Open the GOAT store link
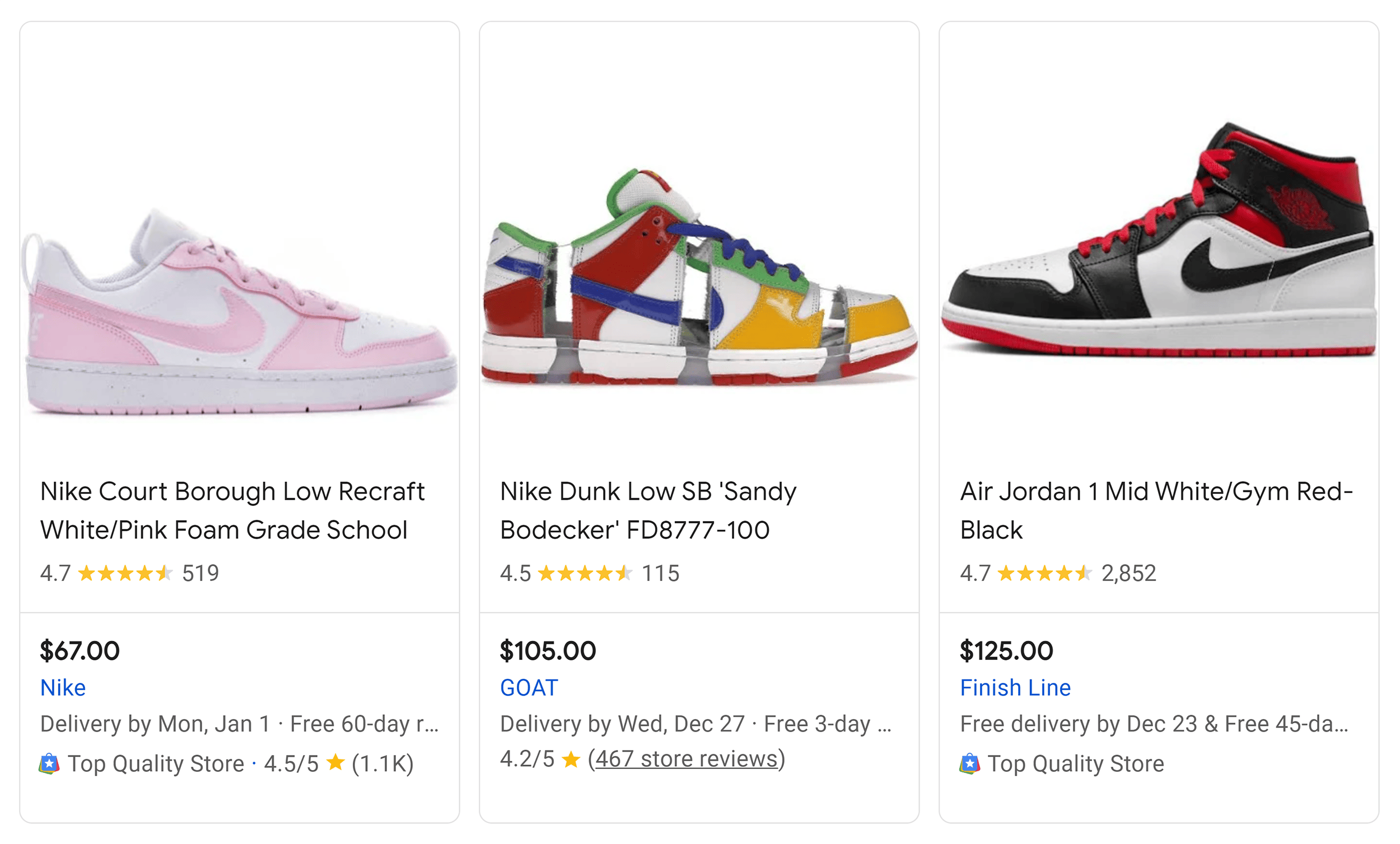Viewport: 1400px width, 844px height. pyautogui.click(x=529, y=688)
